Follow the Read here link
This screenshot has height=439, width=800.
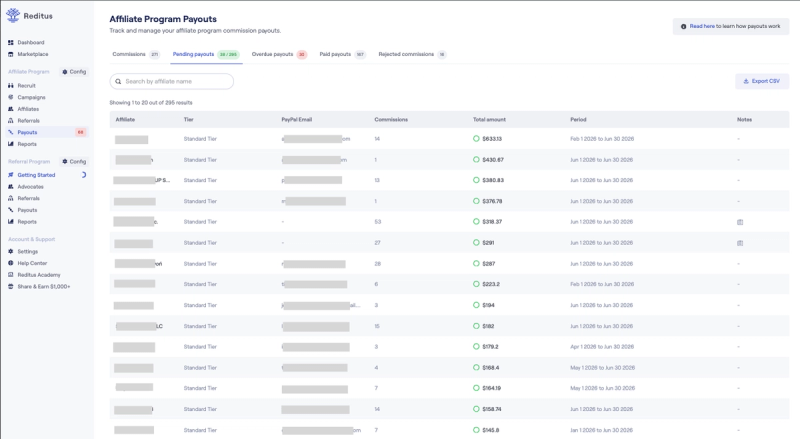point(702,26)
